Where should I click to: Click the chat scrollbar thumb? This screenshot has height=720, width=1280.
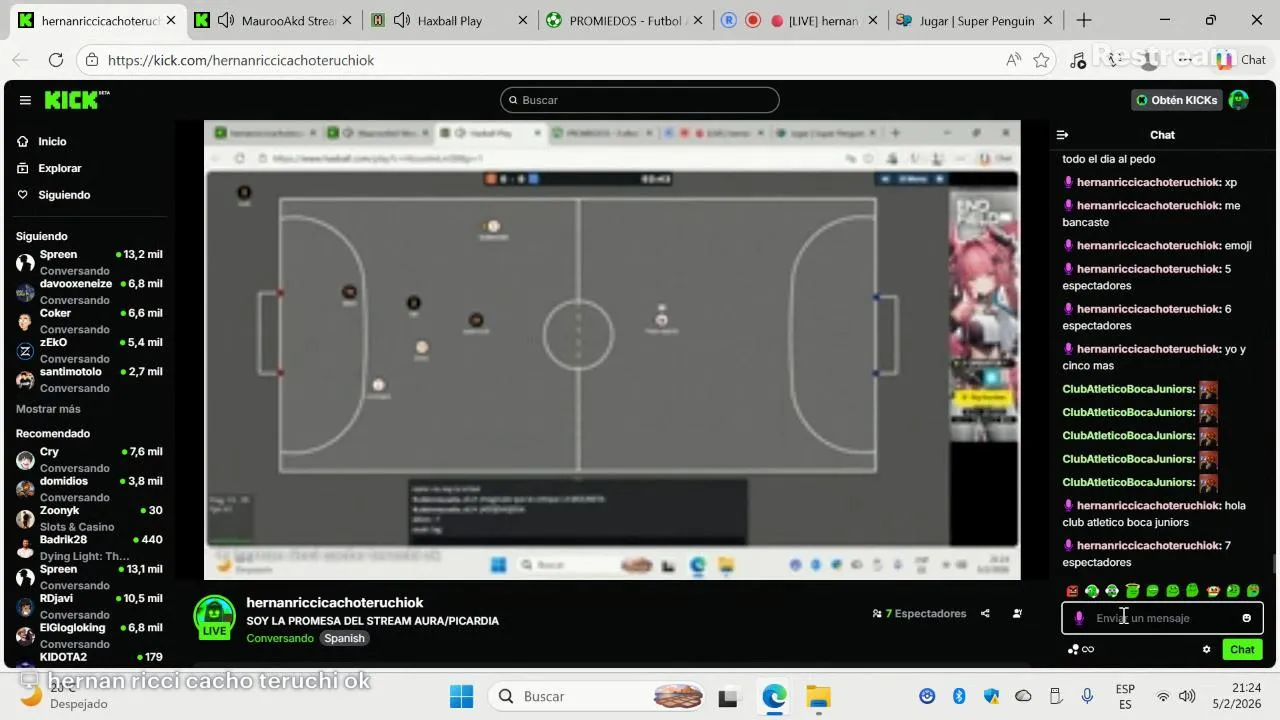point(1273,565)
